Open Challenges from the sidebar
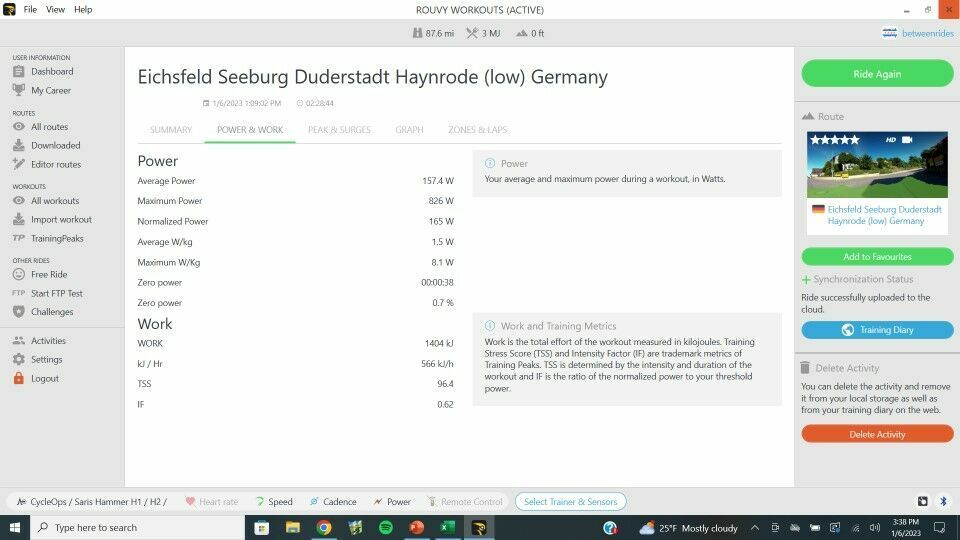 52,312
